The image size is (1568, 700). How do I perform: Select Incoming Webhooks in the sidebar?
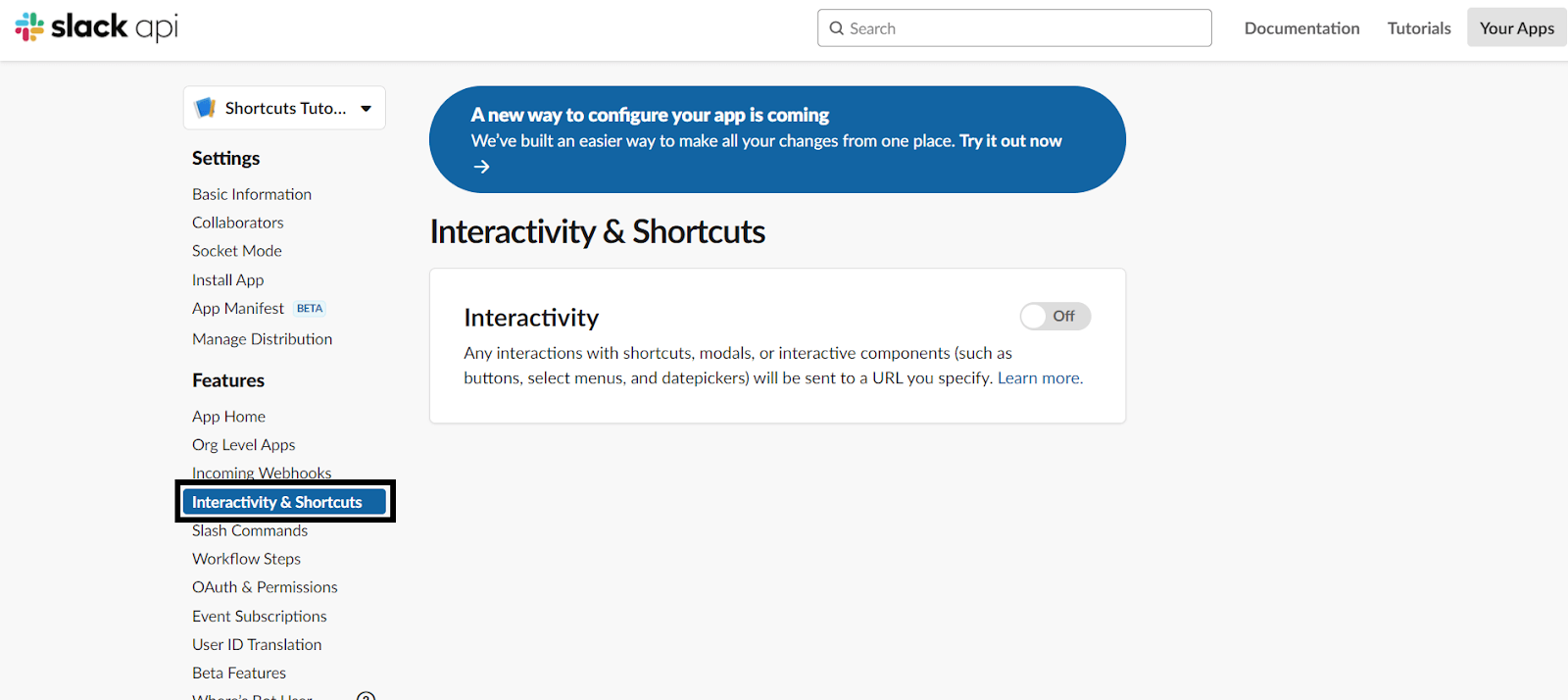coord(261,473)
